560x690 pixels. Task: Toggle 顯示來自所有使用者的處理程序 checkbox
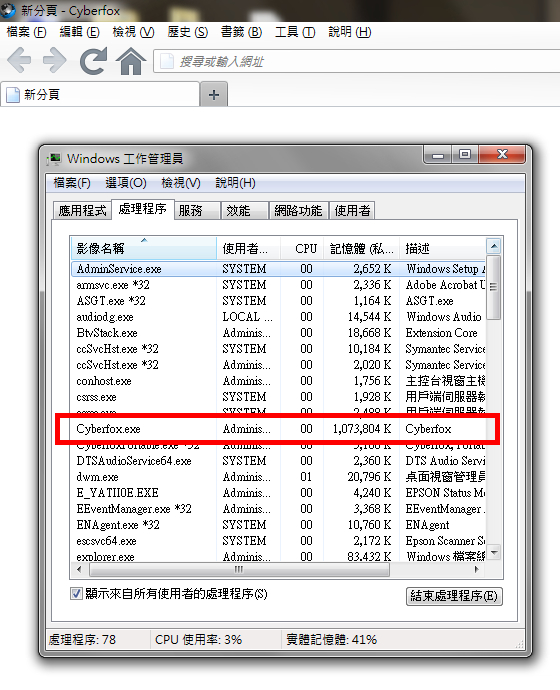(76, 594)
